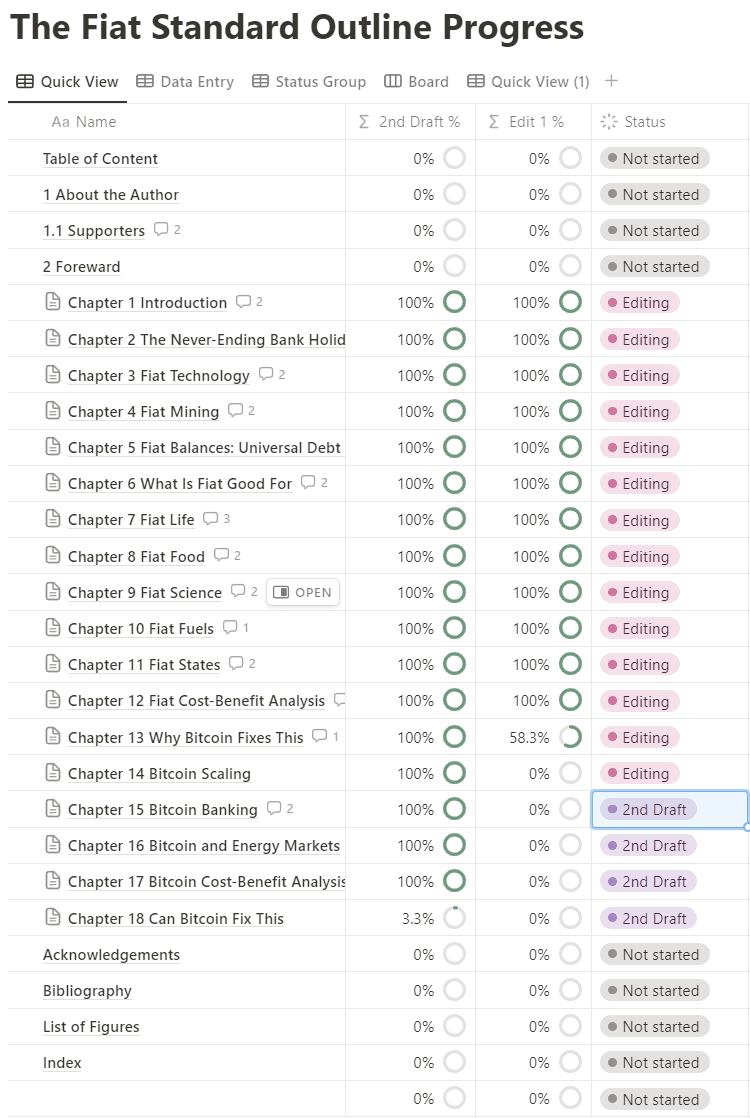Click the Name column header
Viewport: 750px width, 1119px height.
[177, 122]
